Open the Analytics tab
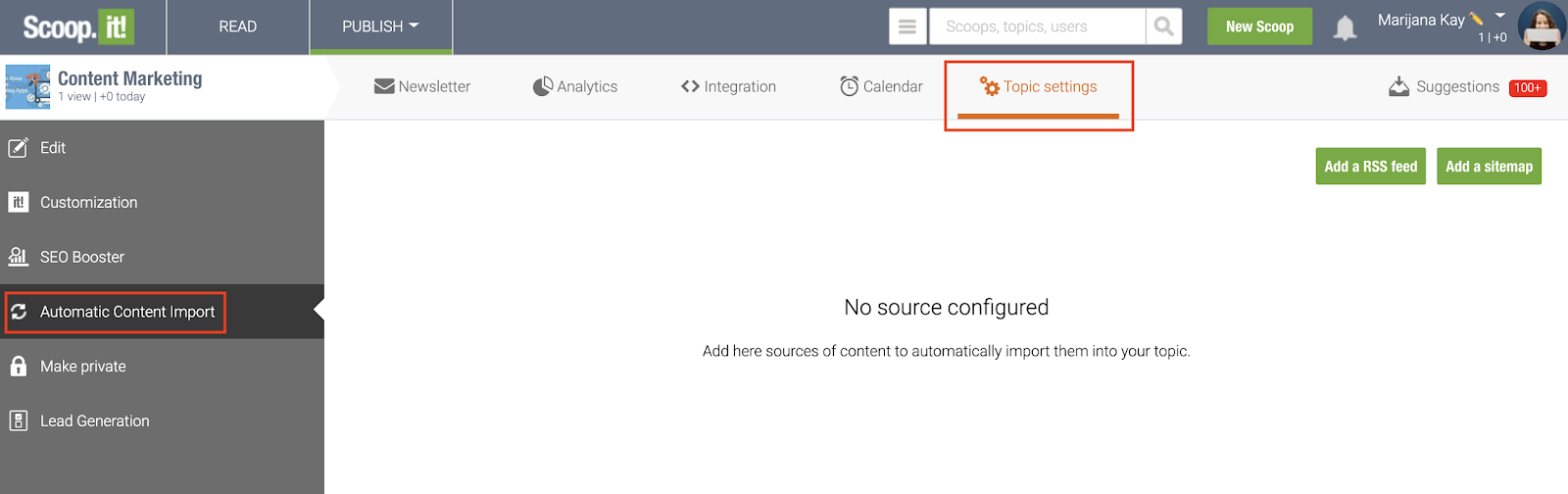This screenshot has width=1568, height=494. click(575, 86)
